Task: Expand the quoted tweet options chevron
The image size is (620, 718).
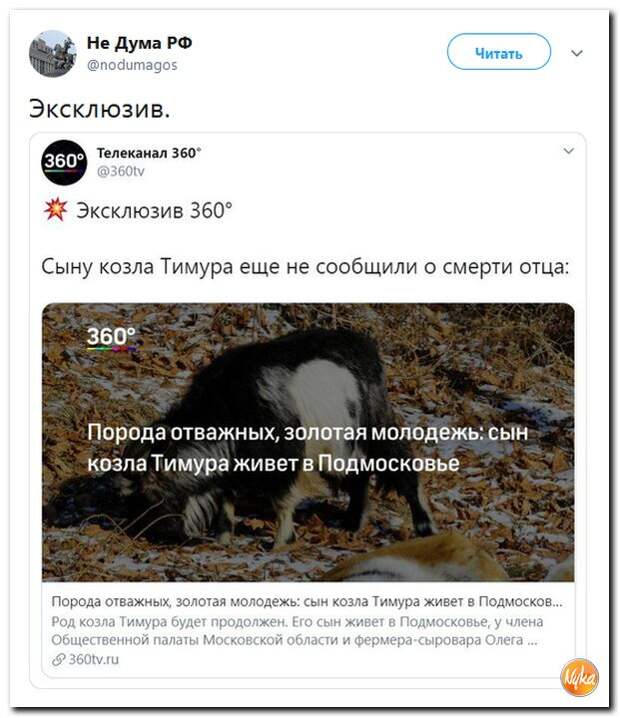Action: 568,151
